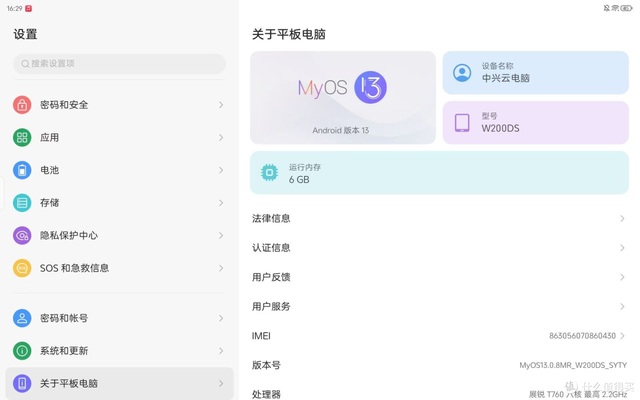The width and height of the screenshot is (640, 400).
Task: Tap the 中兴云电脑 device name card
Action: [536, 73]
